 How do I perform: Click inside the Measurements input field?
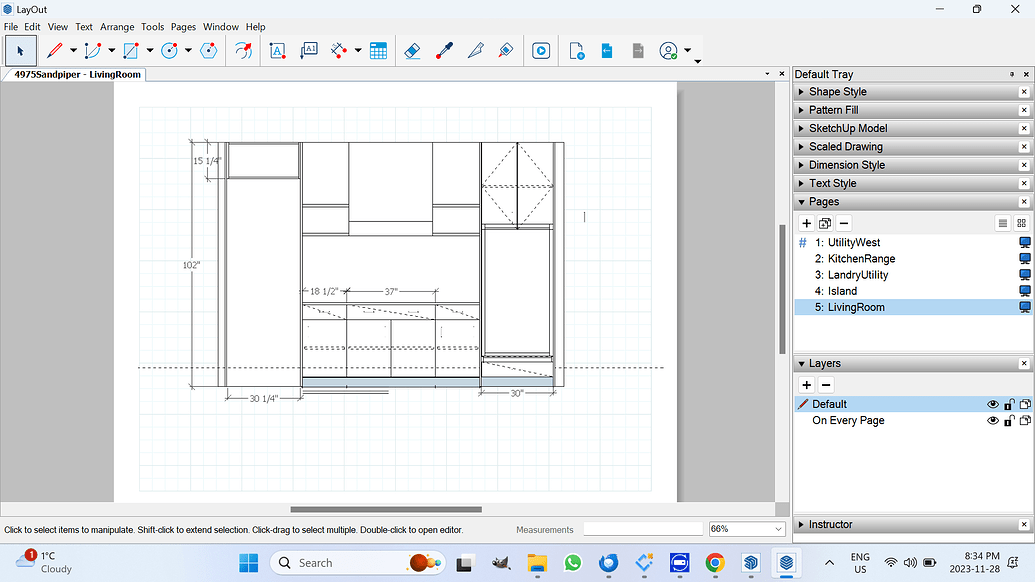point(643,529)
